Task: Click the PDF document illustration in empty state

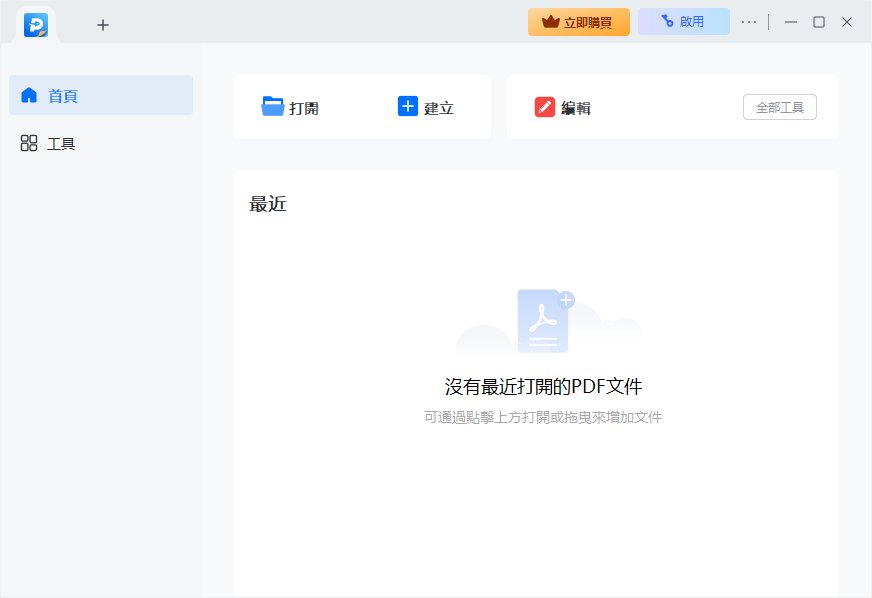Action: (x=545, y=320)
